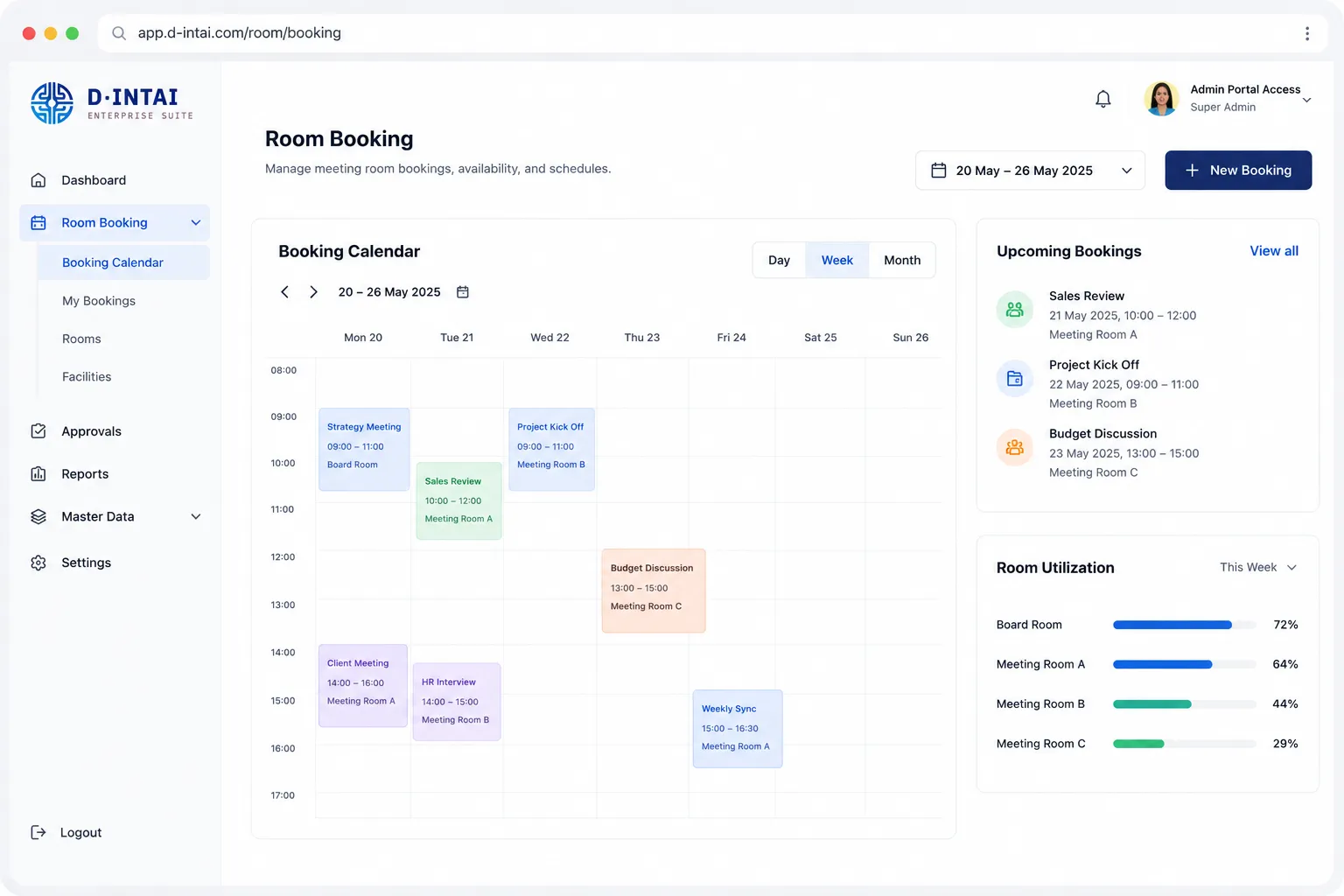This screenshot has height=896, width=1344.
Task: Click the 17:00 time label
Action: (283, 796)
